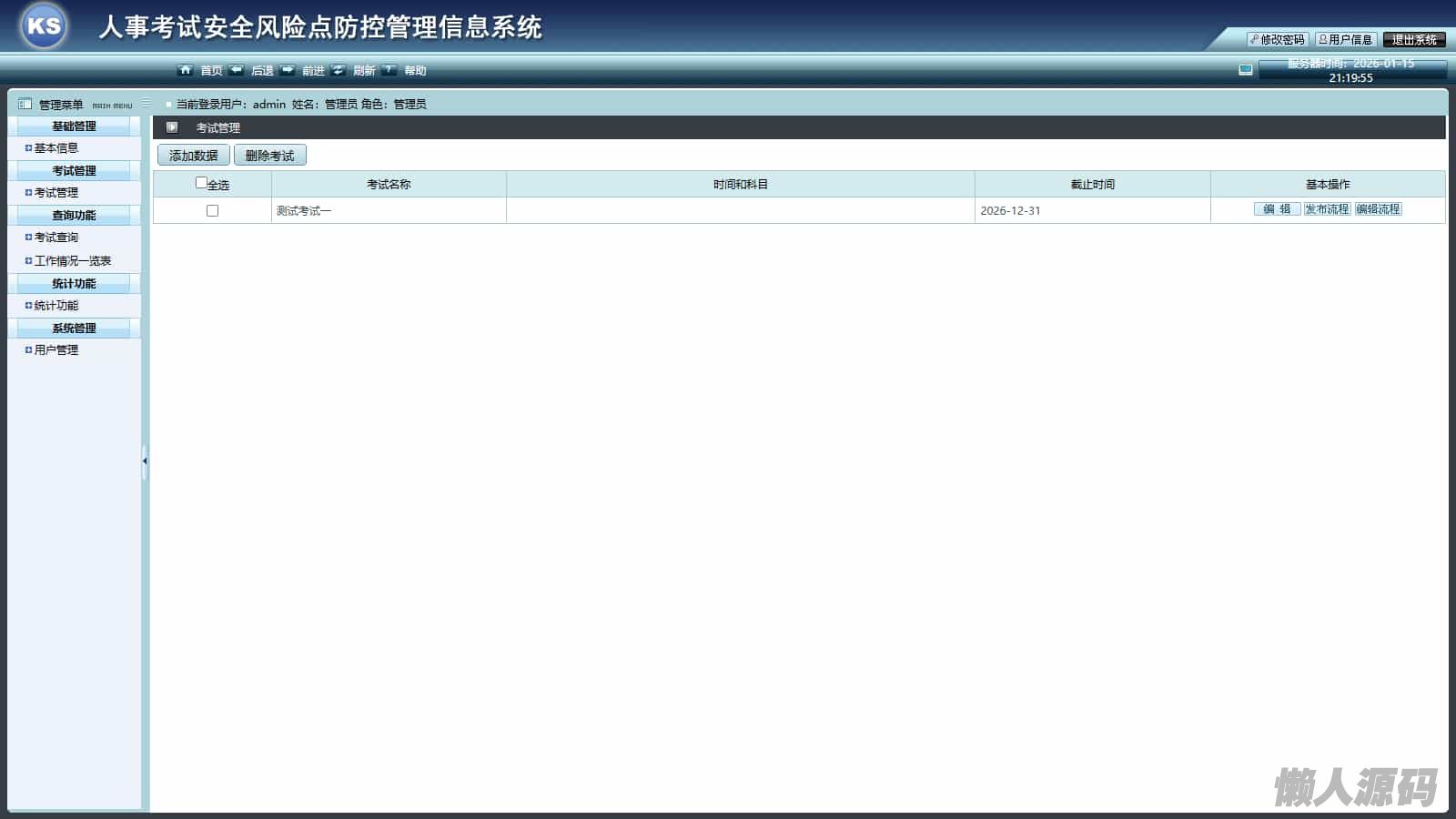Click the 管理菜单 panel title

coord(61,105)
